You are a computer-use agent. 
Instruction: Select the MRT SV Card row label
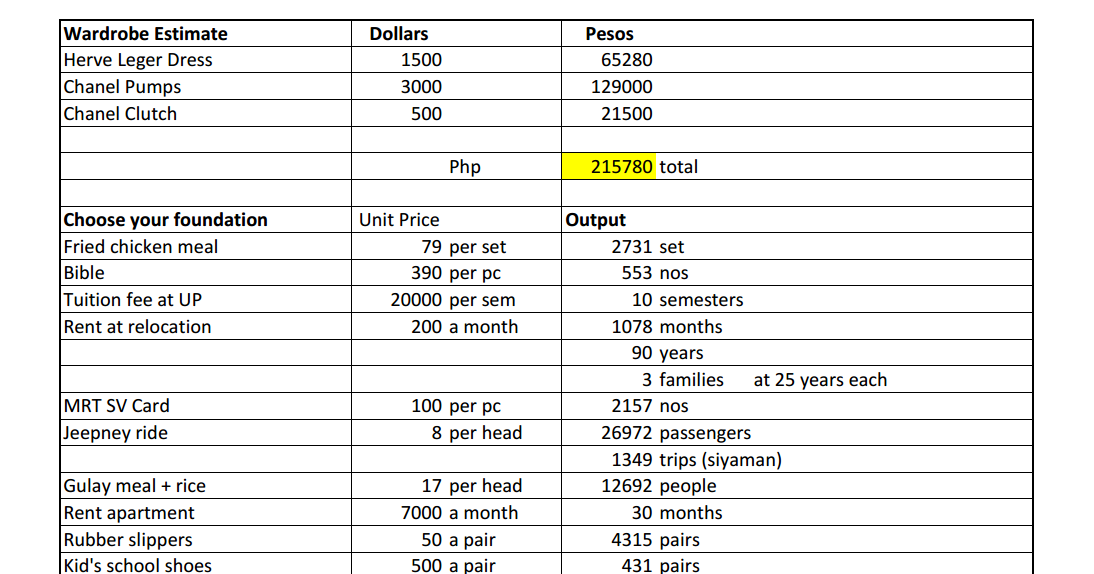coord(206,406)
